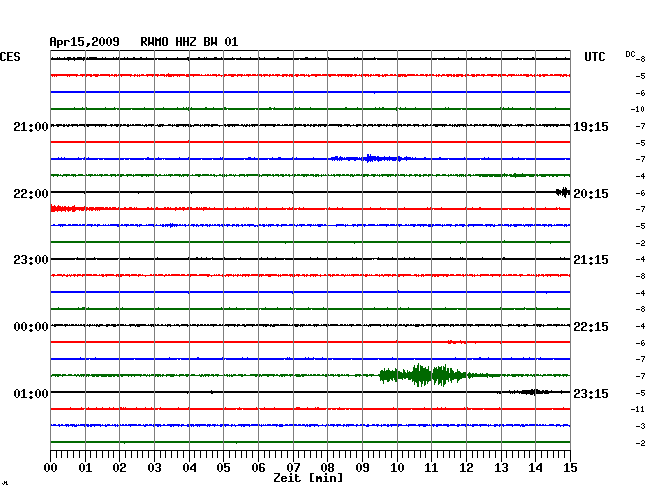Viewport: 650px width, 494px height.
Task: Click the black trace at 23:00
Action: tap(310, 259)
